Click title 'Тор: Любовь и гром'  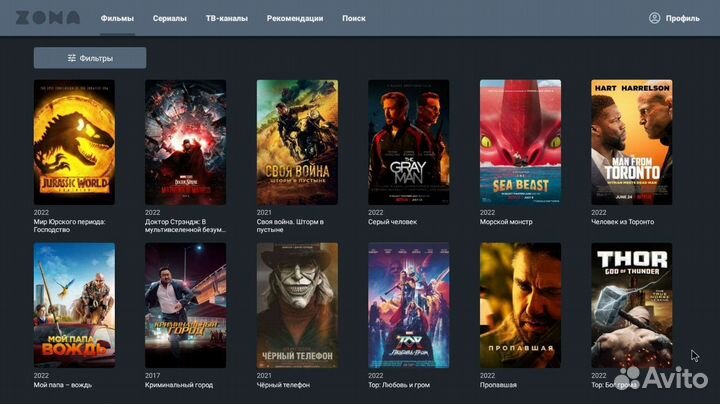point(399,385)
